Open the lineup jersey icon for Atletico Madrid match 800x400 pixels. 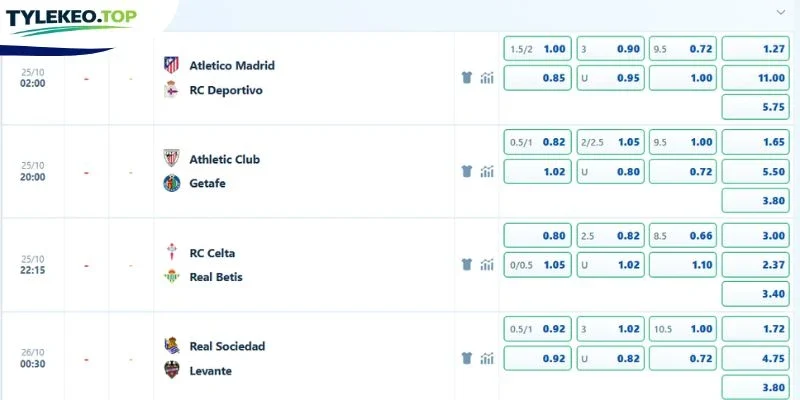point(466,78)
